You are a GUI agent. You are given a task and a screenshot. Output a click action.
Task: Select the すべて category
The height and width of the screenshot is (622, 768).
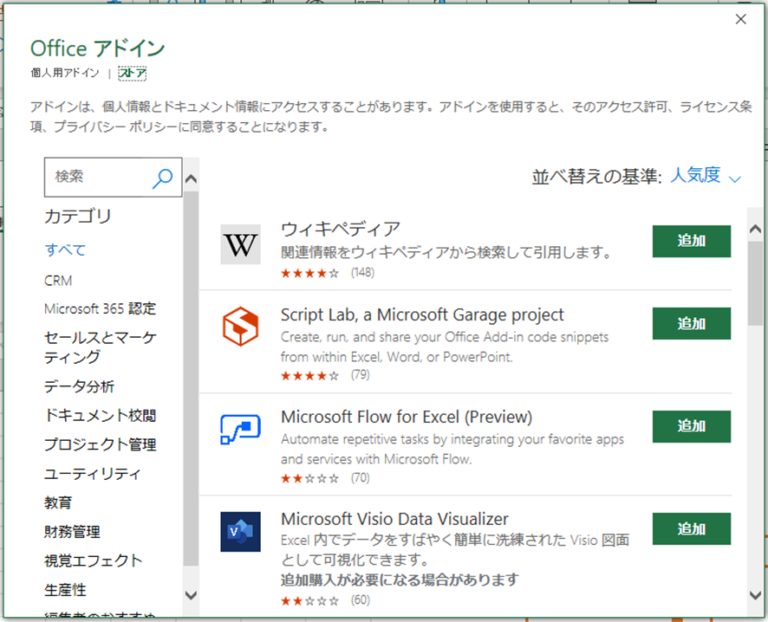pos(65,250)
